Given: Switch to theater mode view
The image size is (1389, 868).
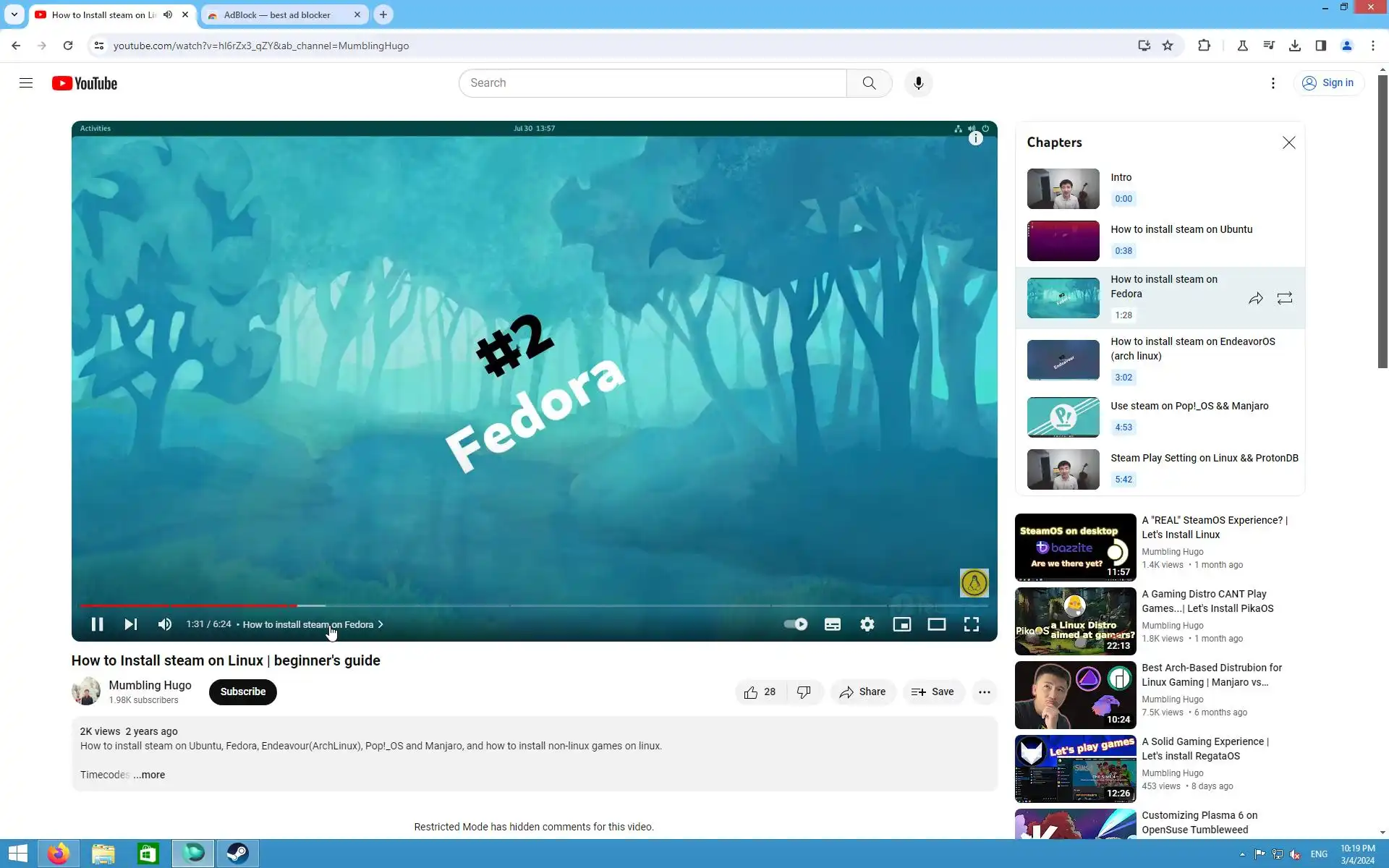Looking at the screenshot, I should 936,624.
